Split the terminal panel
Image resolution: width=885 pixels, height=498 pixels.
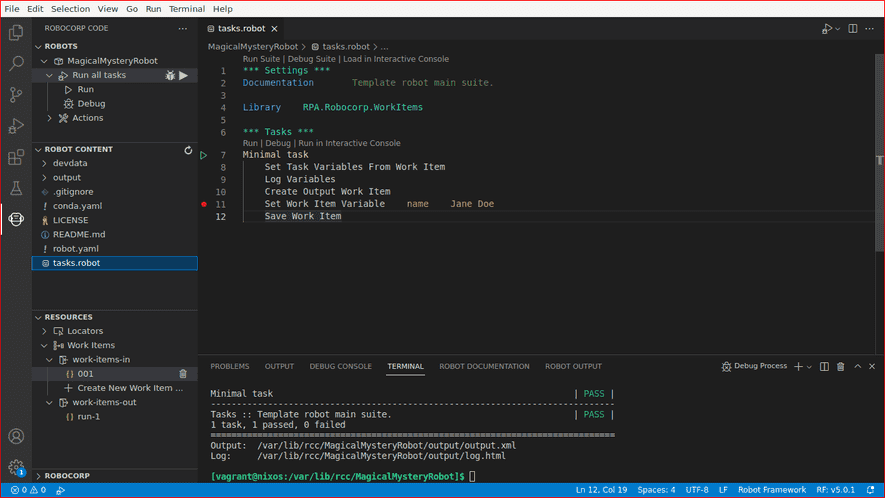tap(824, 366)
